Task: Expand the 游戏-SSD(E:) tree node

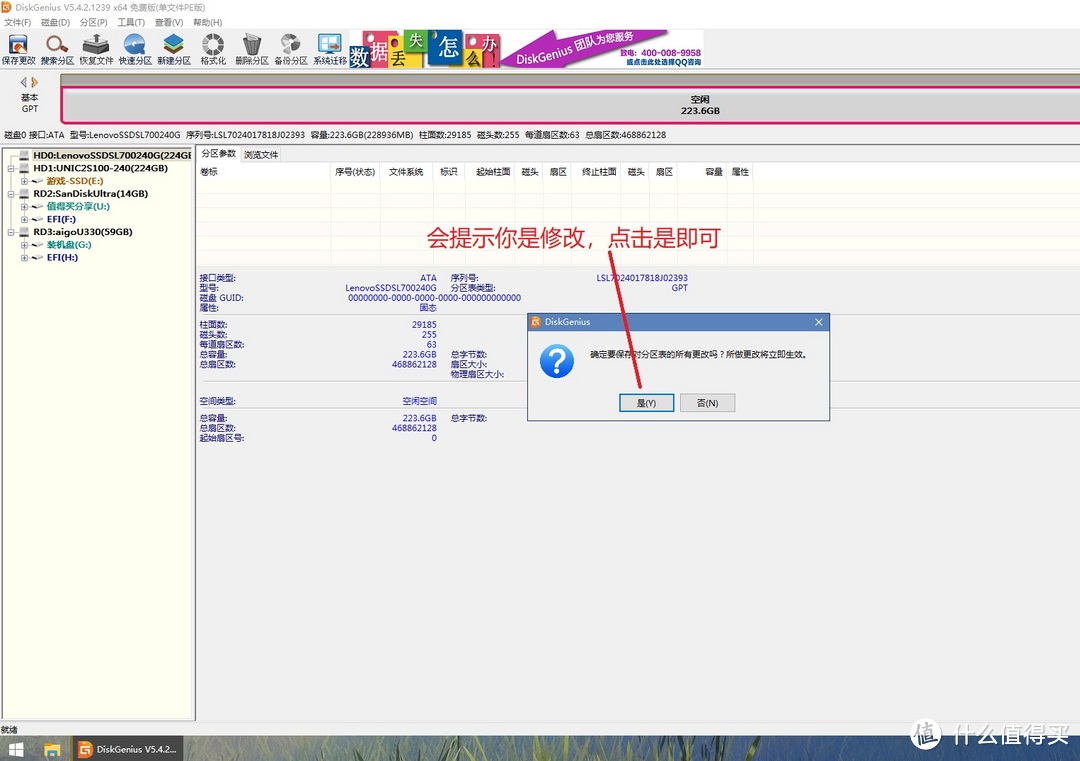Action: [x=24, y=181]
